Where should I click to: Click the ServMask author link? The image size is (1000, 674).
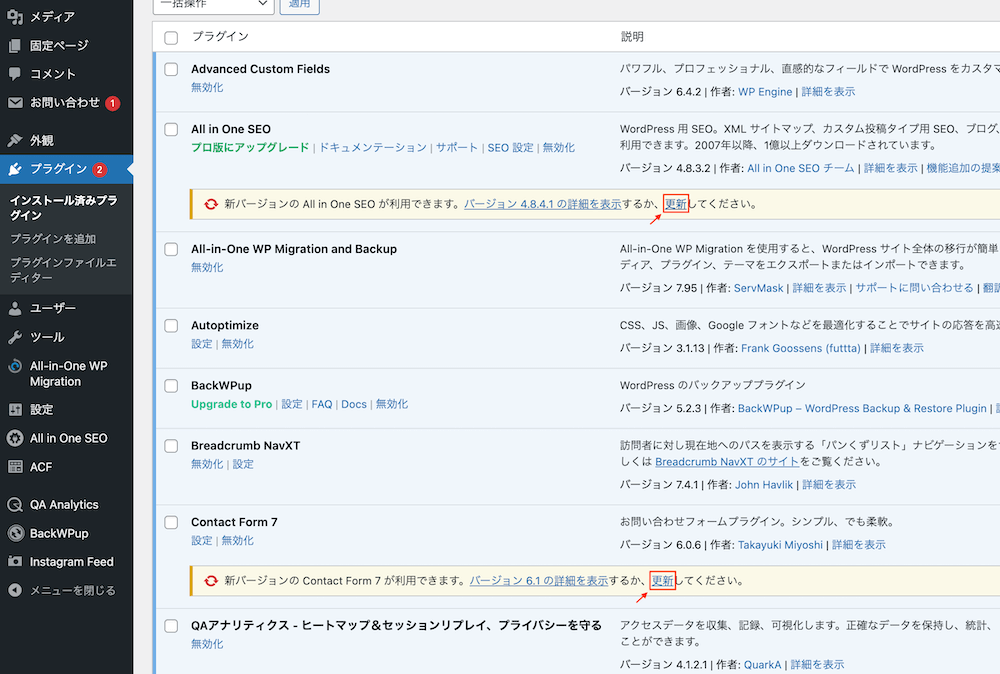pyautogui.click(x=758, y=288)
